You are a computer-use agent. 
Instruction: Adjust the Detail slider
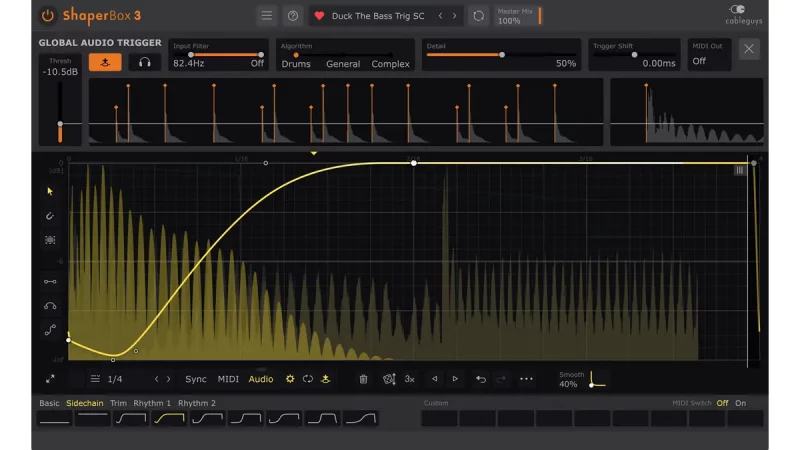pyautogui.click(x=502, y=55)
